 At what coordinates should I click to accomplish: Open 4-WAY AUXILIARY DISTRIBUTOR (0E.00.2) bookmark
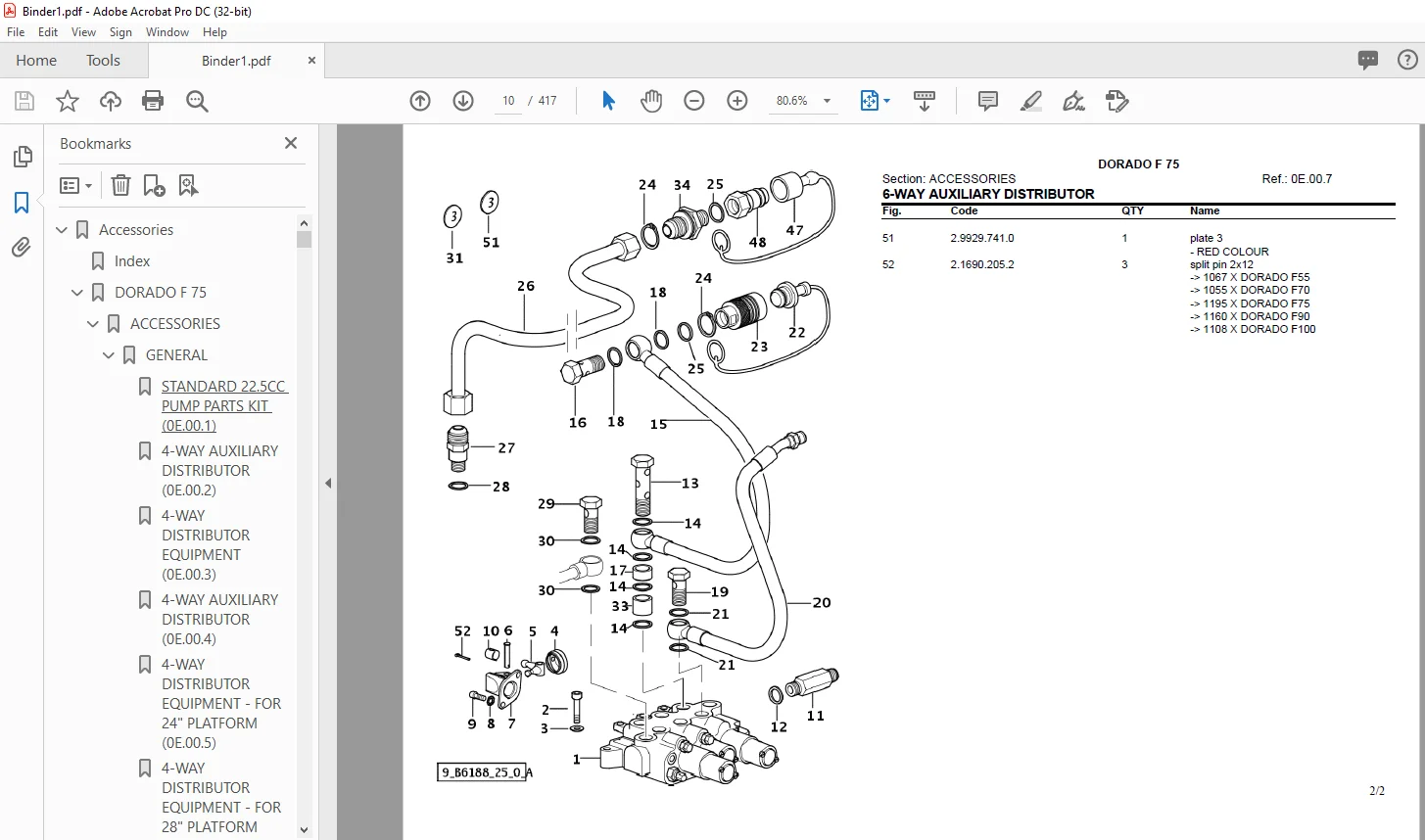tap(220, 471)
